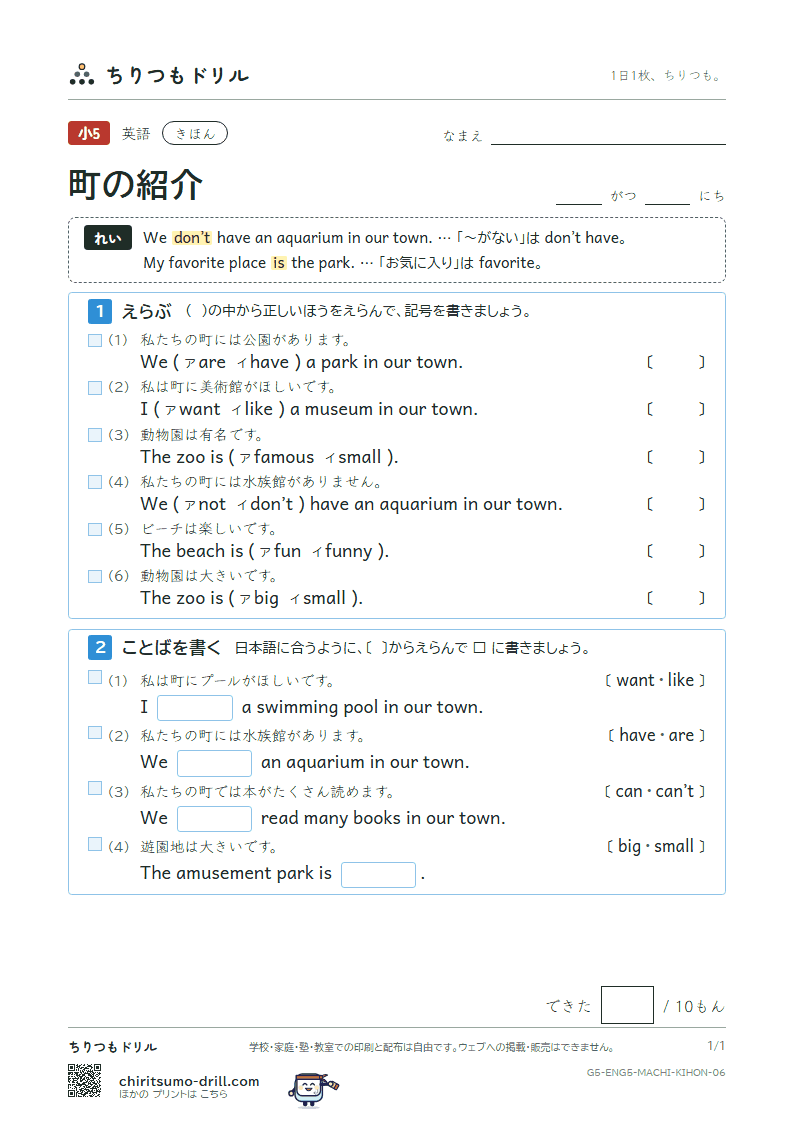Click the answer bracket for 'fun / funny' question
794x1123 pixels.
pos(676,551)
